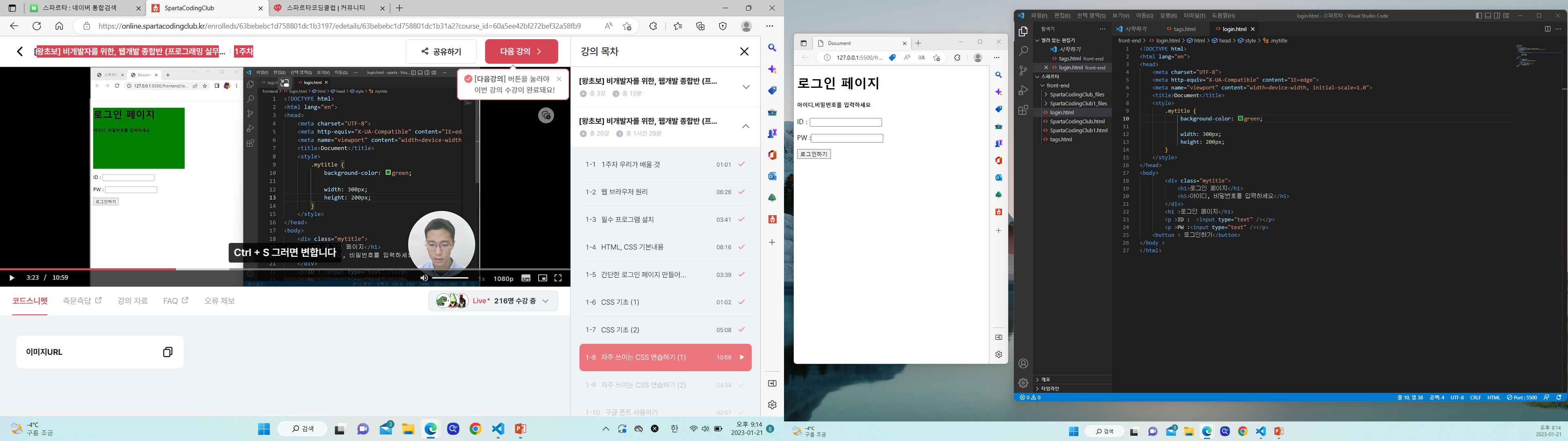This screenshot has height=441, width=1568.
Task: Click the notifications bell in VS Code status bar
Action: (x=1559, y=397)
